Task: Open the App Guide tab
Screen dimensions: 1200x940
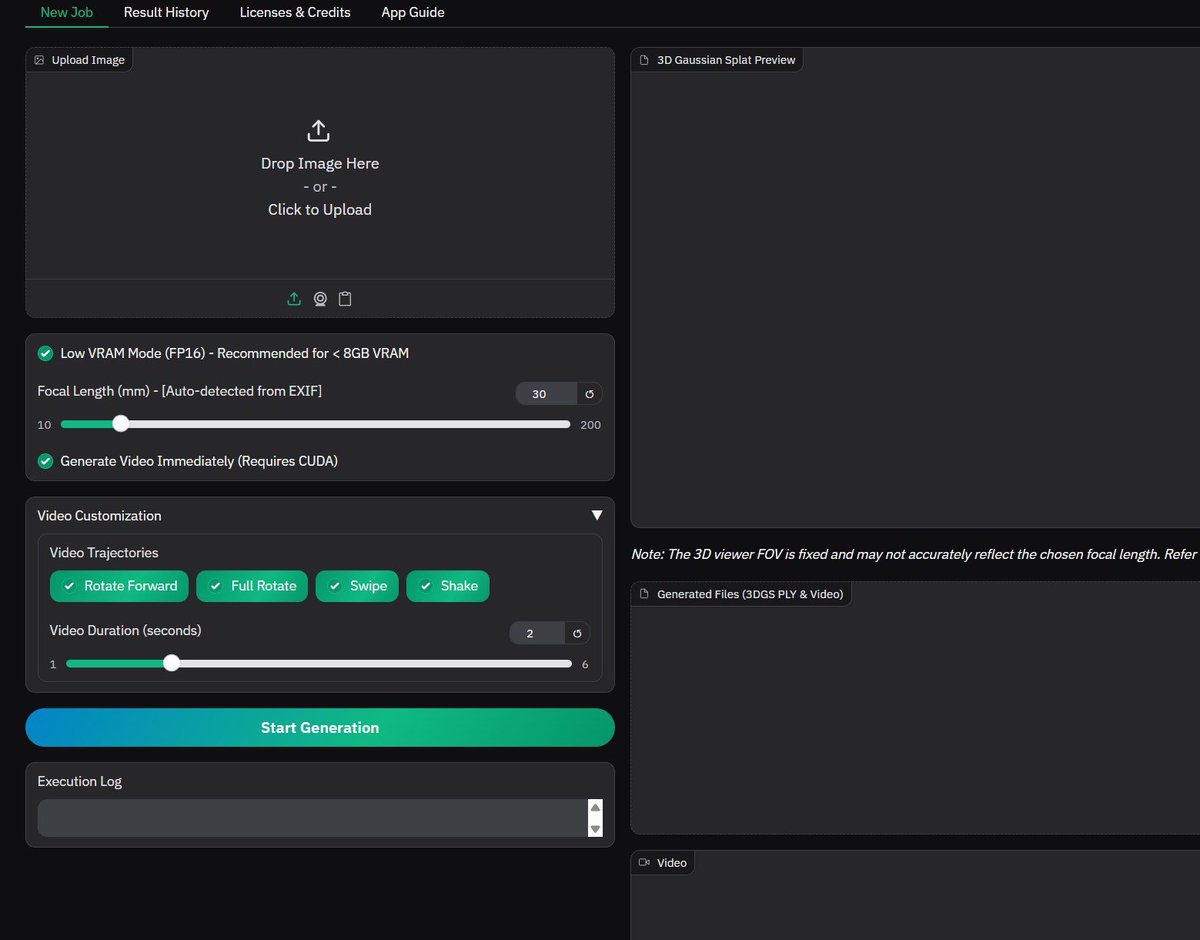Action: tap(413, 12)
